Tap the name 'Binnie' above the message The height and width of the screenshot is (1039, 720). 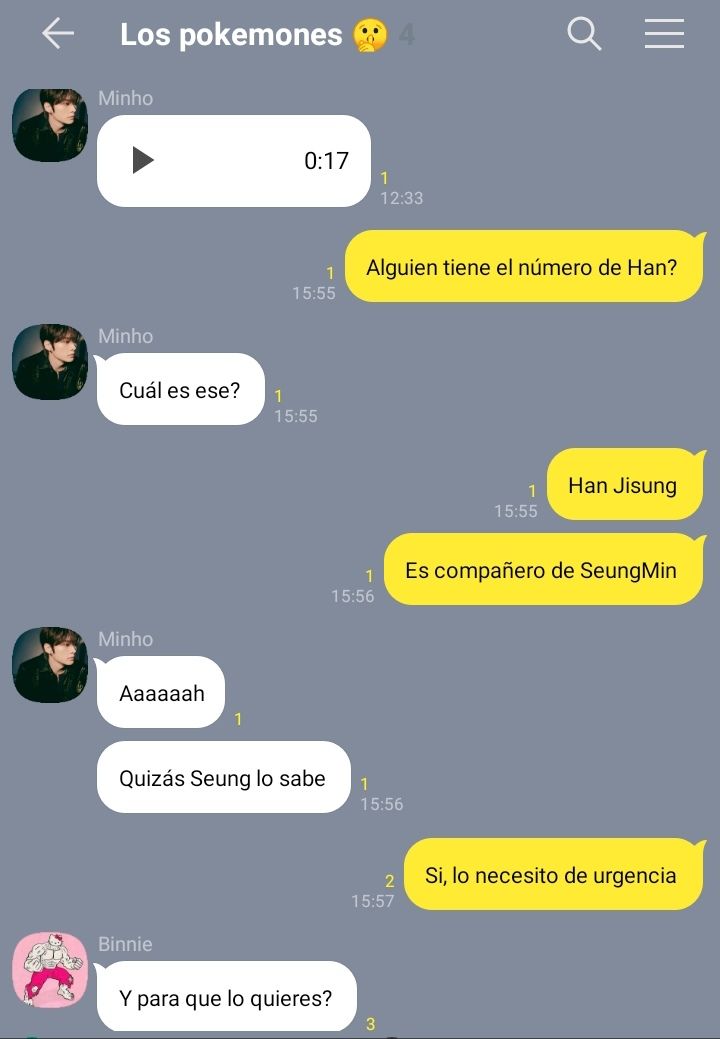(125, 944)
